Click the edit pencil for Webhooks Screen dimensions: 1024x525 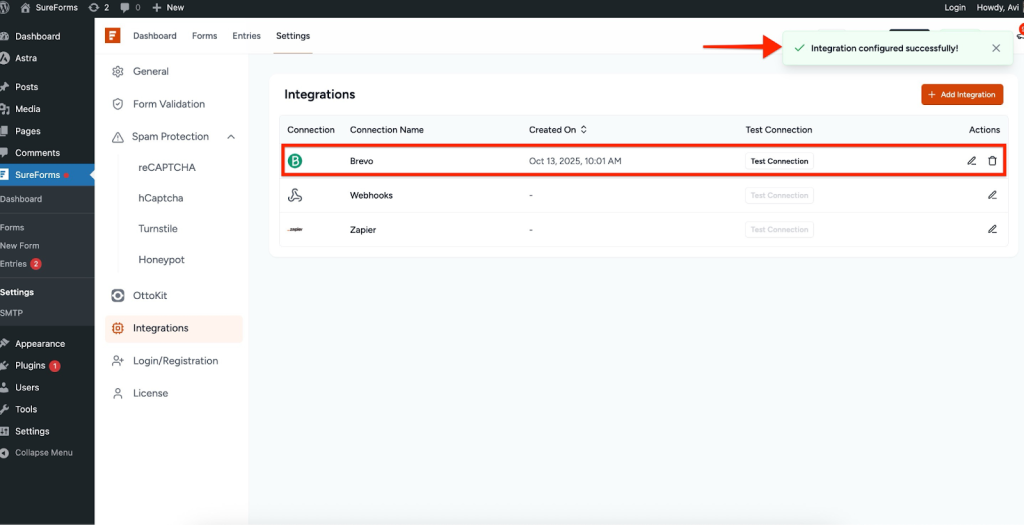992,195
